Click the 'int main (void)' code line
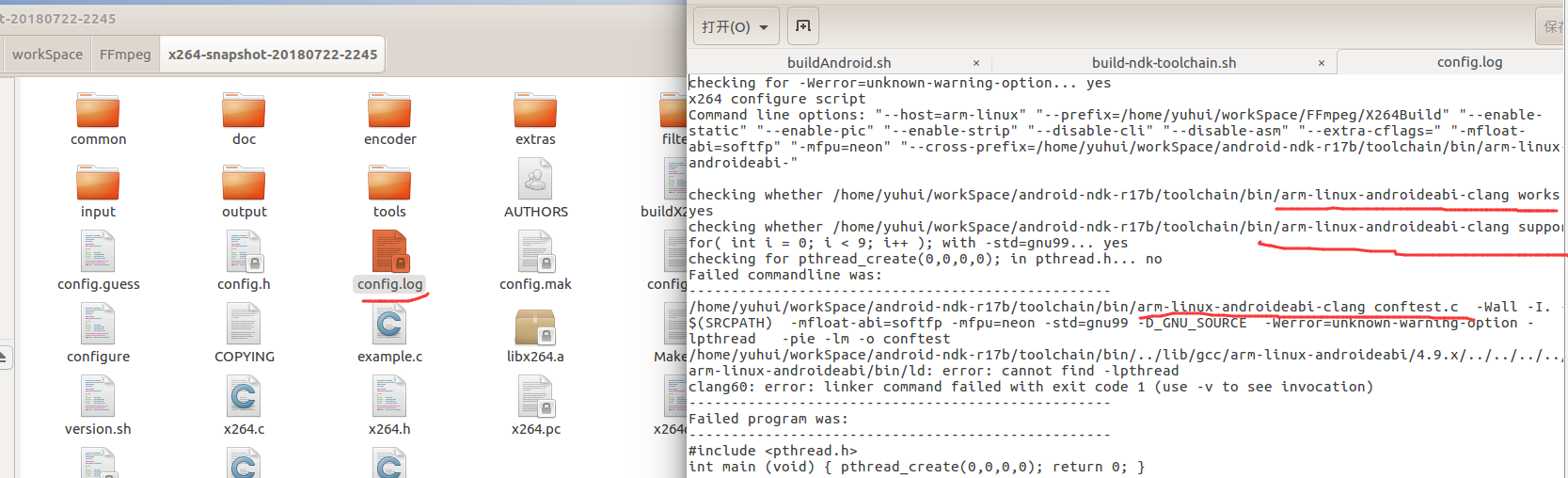This screenshot has height=478, width=1568. point(916,467)
